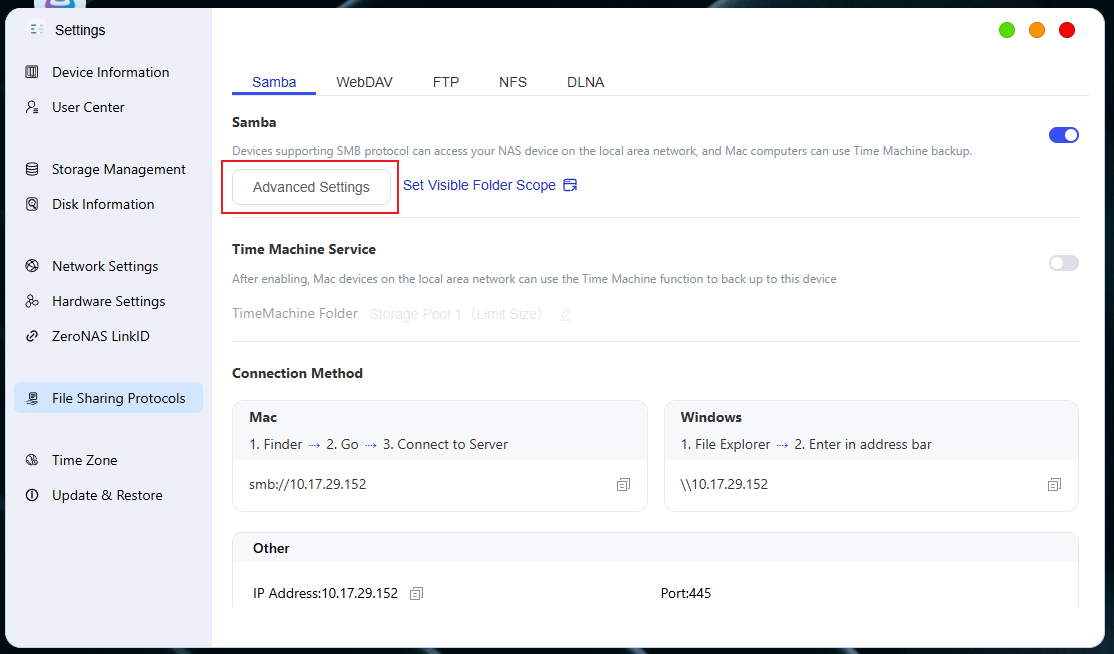
Task: Select the Time Zone sidebar label
Action: pos(85,460)
